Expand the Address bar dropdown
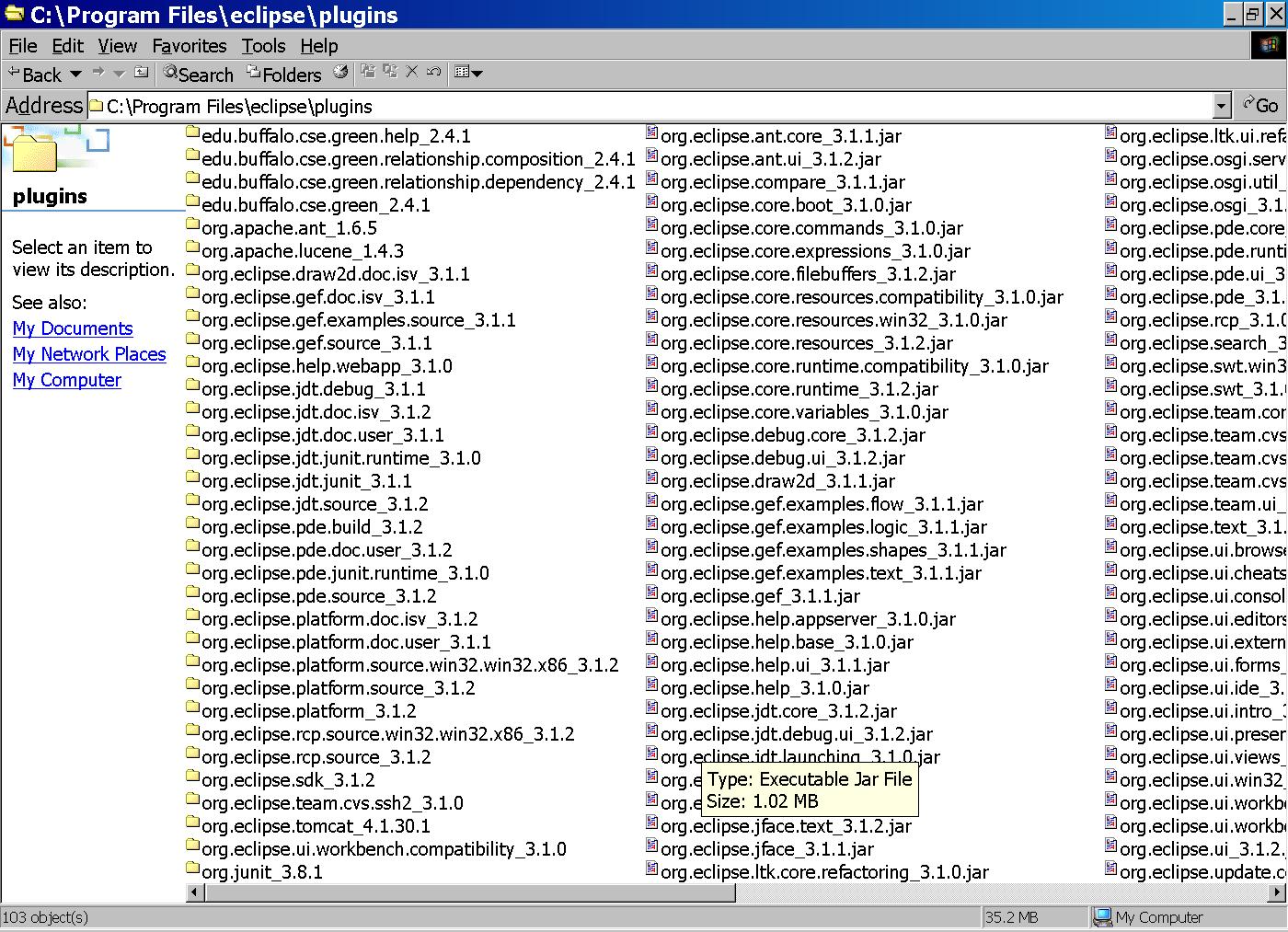 (1221, 107)
